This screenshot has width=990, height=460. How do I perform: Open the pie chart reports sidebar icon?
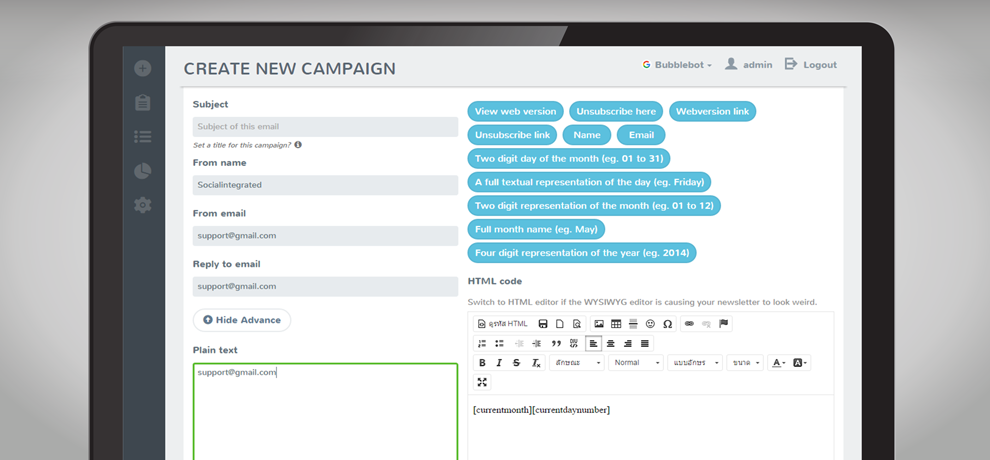click(142, 171)
